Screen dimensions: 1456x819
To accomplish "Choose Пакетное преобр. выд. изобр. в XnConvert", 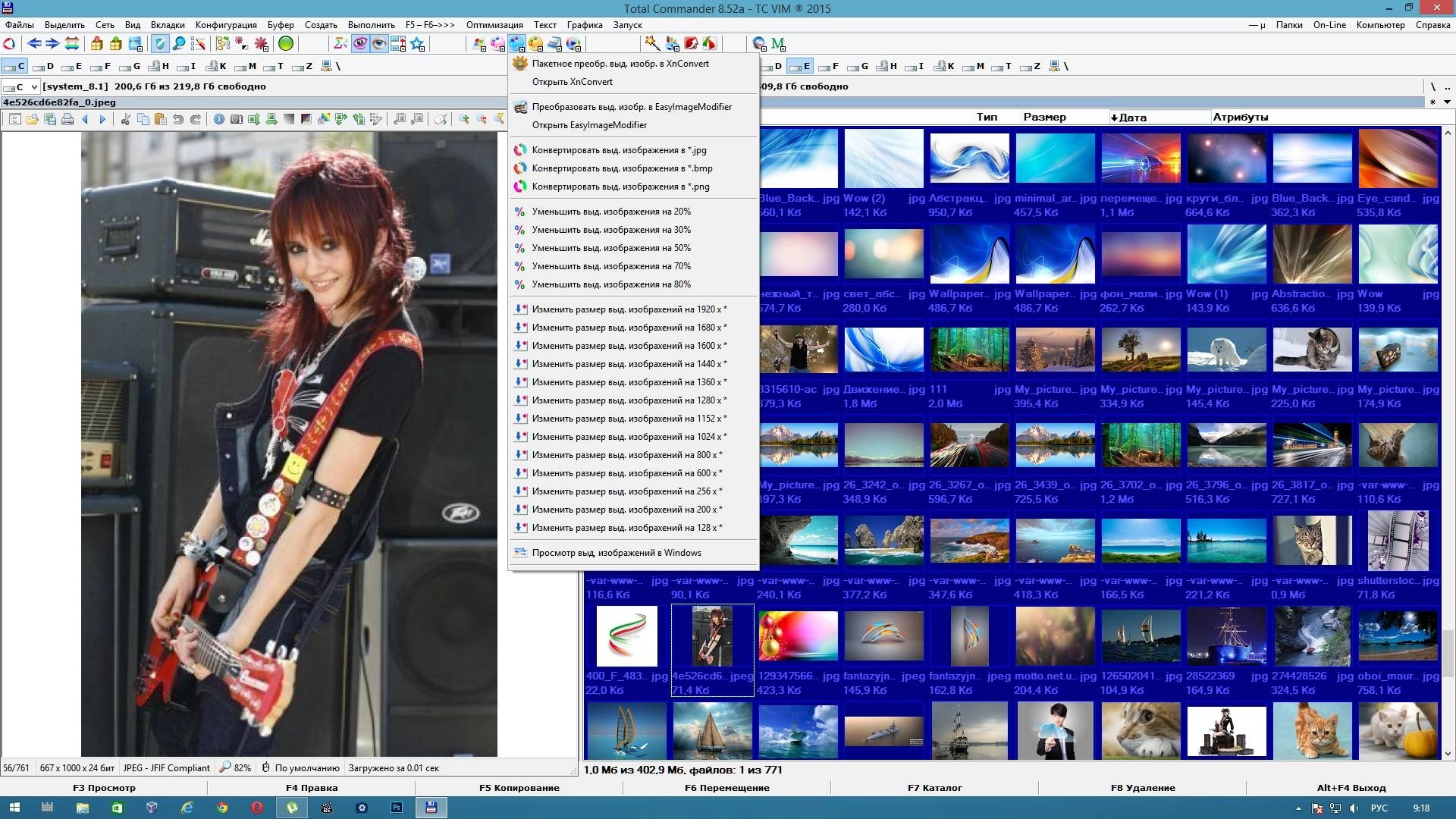I will click(634, 64).
